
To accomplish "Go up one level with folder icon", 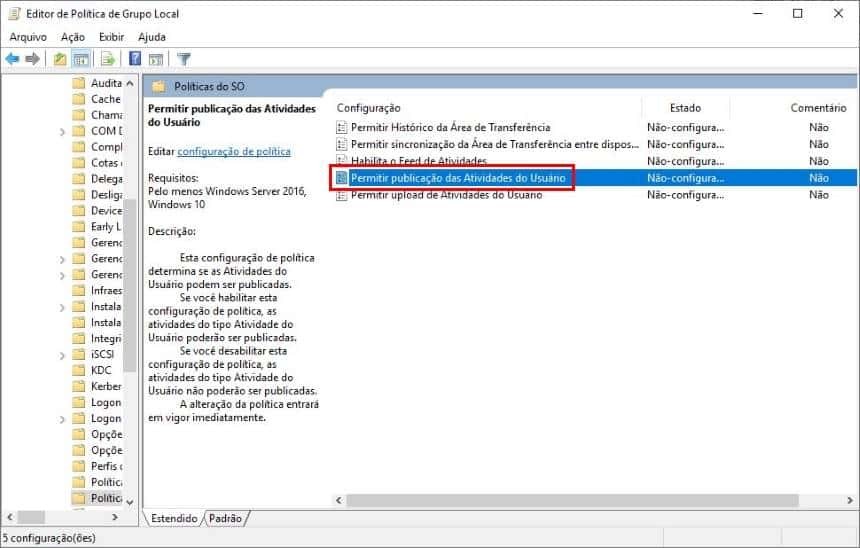I will click(x=60, y=59).
